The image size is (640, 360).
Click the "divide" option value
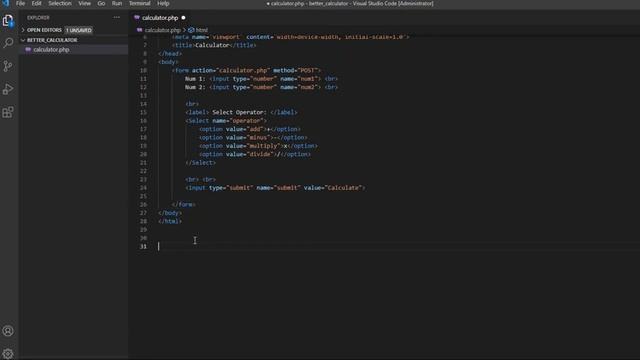tap(261, 154)
